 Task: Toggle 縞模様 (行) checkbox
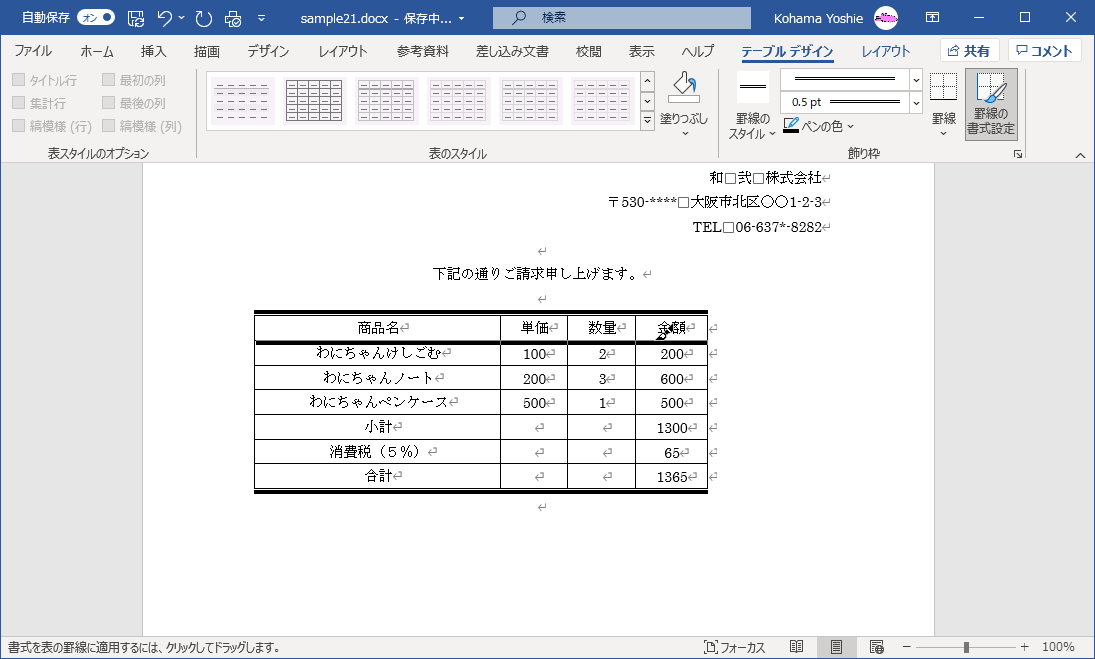click(19, 126)
